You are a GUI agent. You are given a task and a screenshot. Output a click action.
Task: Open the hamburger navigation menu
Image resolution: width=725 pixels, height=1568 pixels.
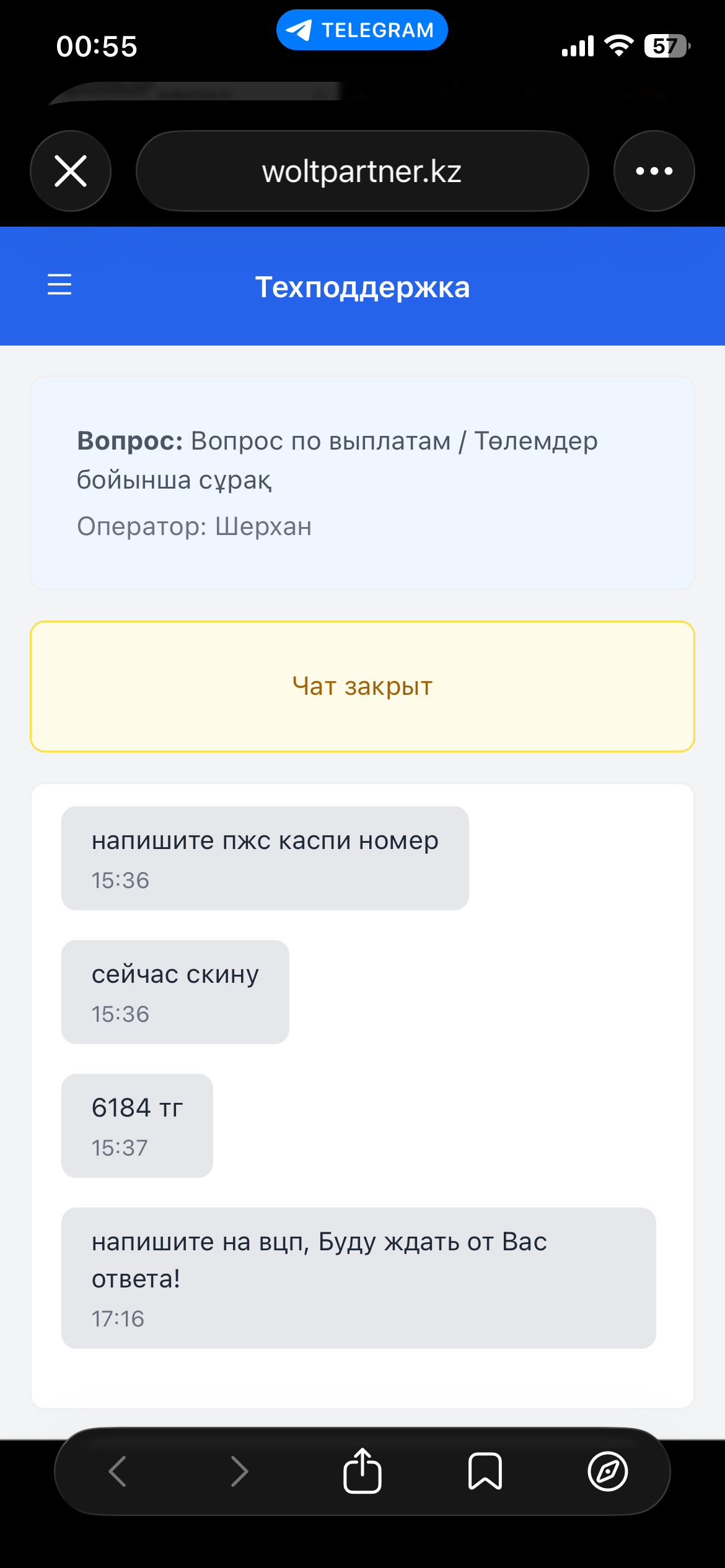coord(59,284)
